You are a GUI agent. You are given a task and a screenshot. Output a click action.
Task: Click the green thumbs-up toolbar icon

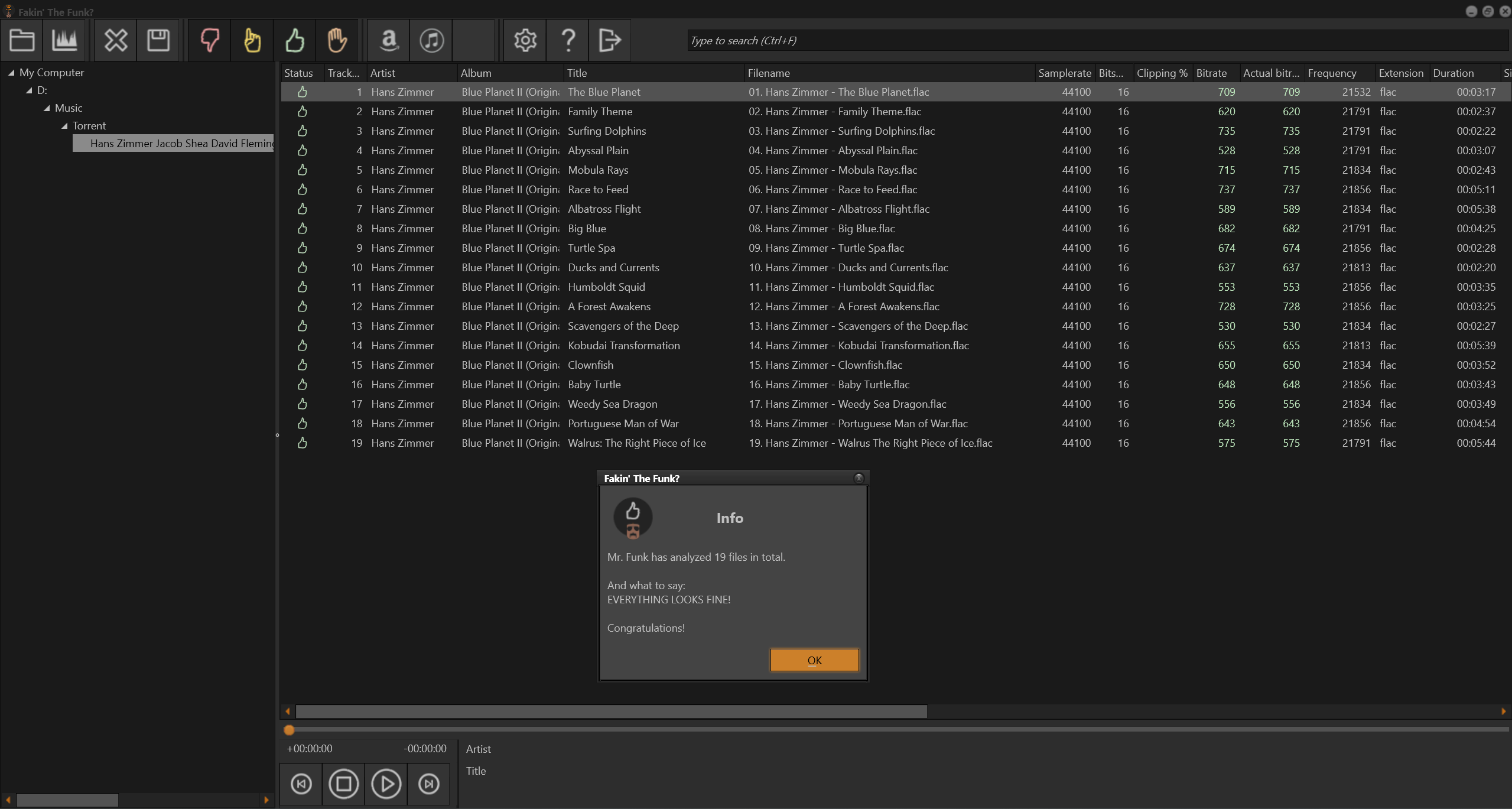click(295, 40)
